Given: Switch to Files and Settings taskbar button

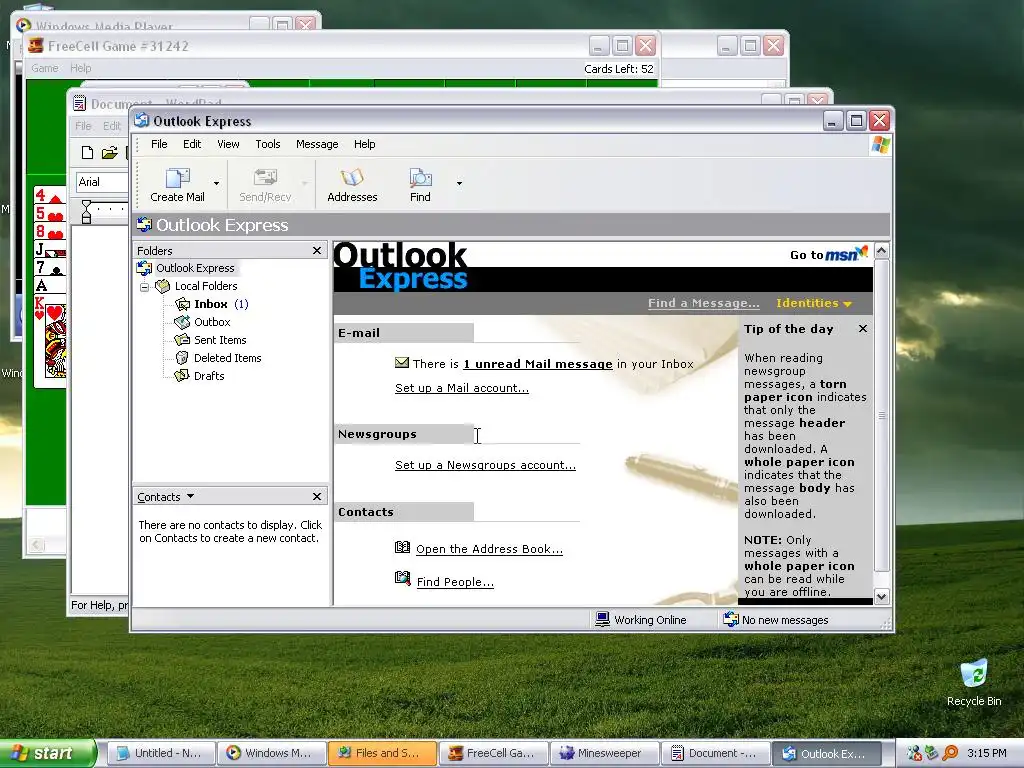Looking at the screenshot, I should point(382,753).
